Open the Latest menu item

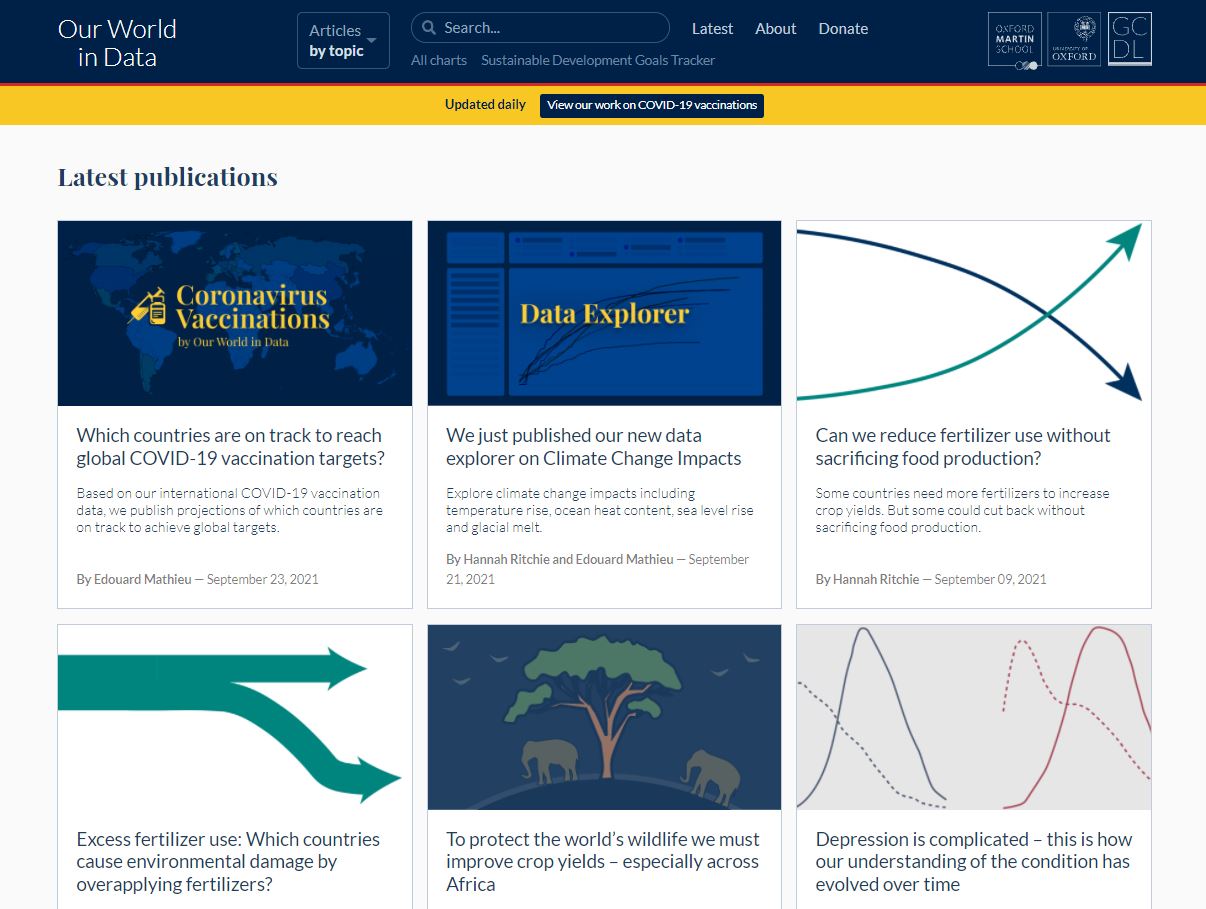[x=712, y=29]
